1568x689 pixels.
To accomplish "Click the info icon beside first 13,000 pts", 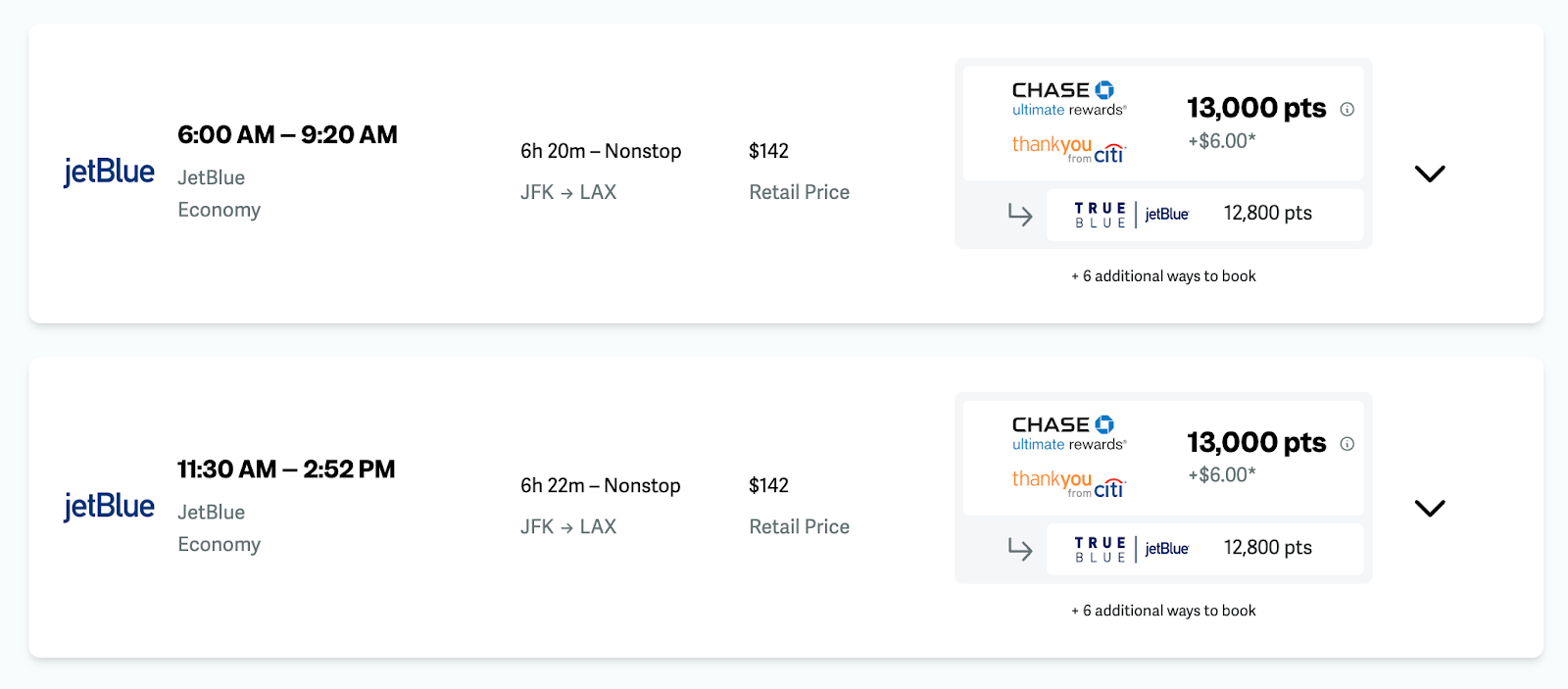I will pyautogui.click(x=1347, y=109).
